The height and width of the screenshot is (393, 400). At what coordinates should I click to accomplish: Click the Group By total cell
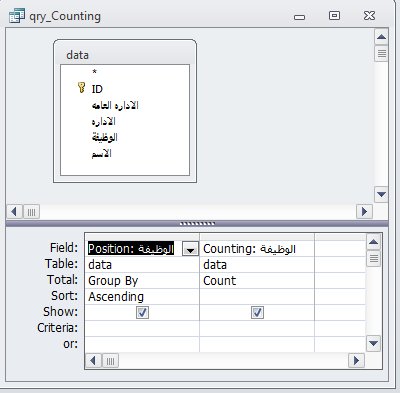142,281
